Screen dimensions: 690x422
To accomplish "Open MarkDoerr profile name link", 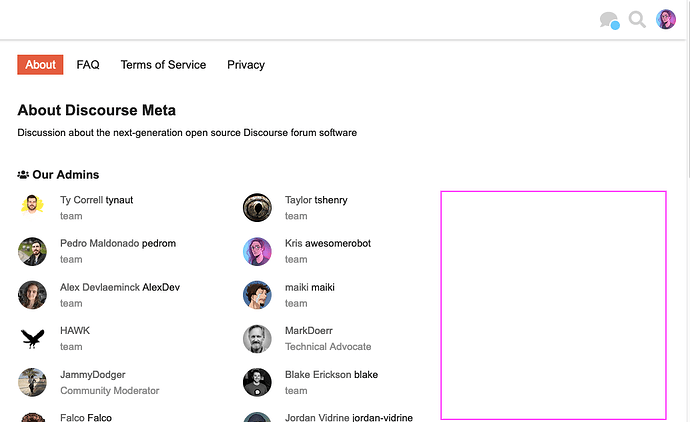I will click(x=308, y=330).
